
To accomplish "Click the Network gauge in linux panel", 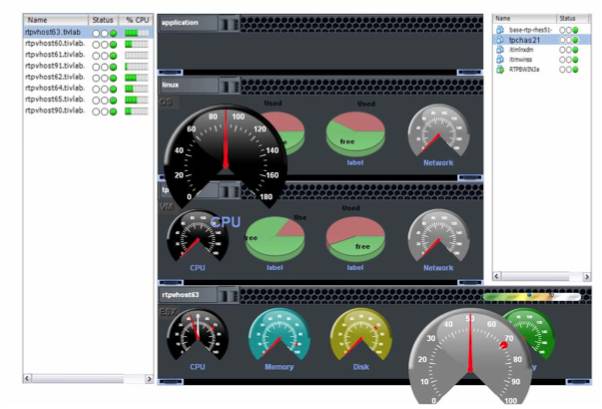I will [437, 132].
